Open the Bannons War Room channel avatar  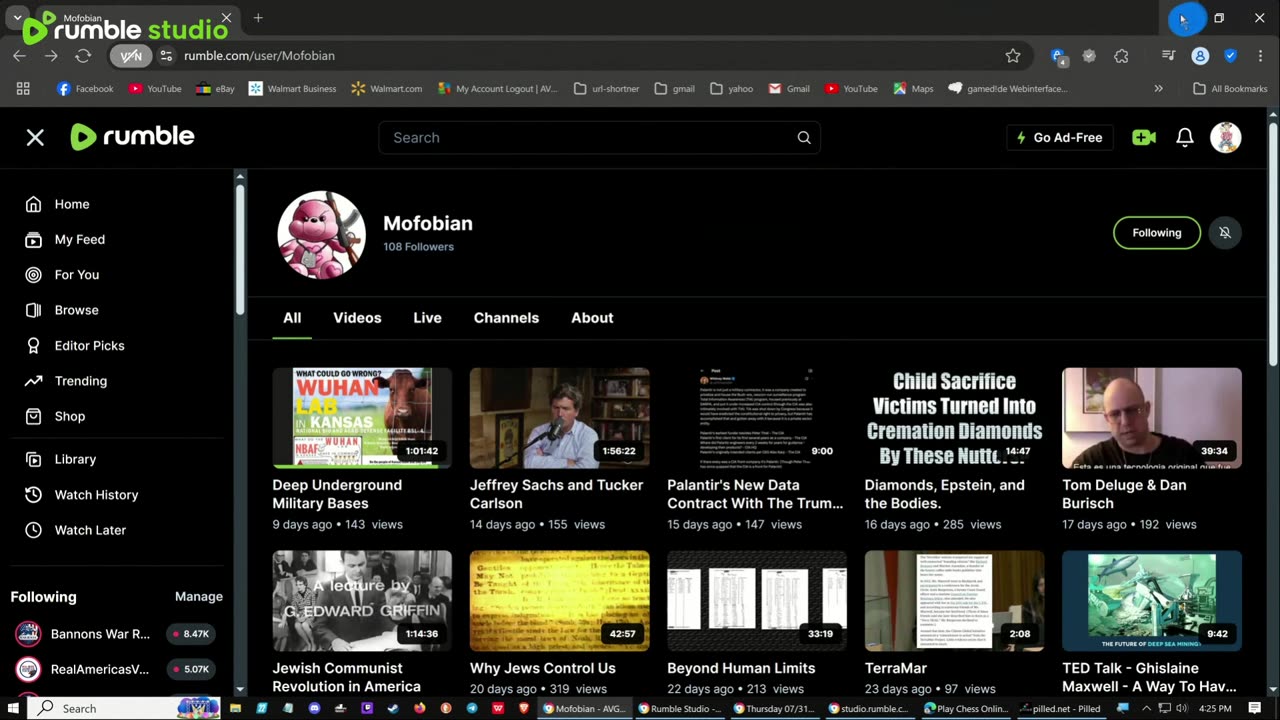click(28, 634)
